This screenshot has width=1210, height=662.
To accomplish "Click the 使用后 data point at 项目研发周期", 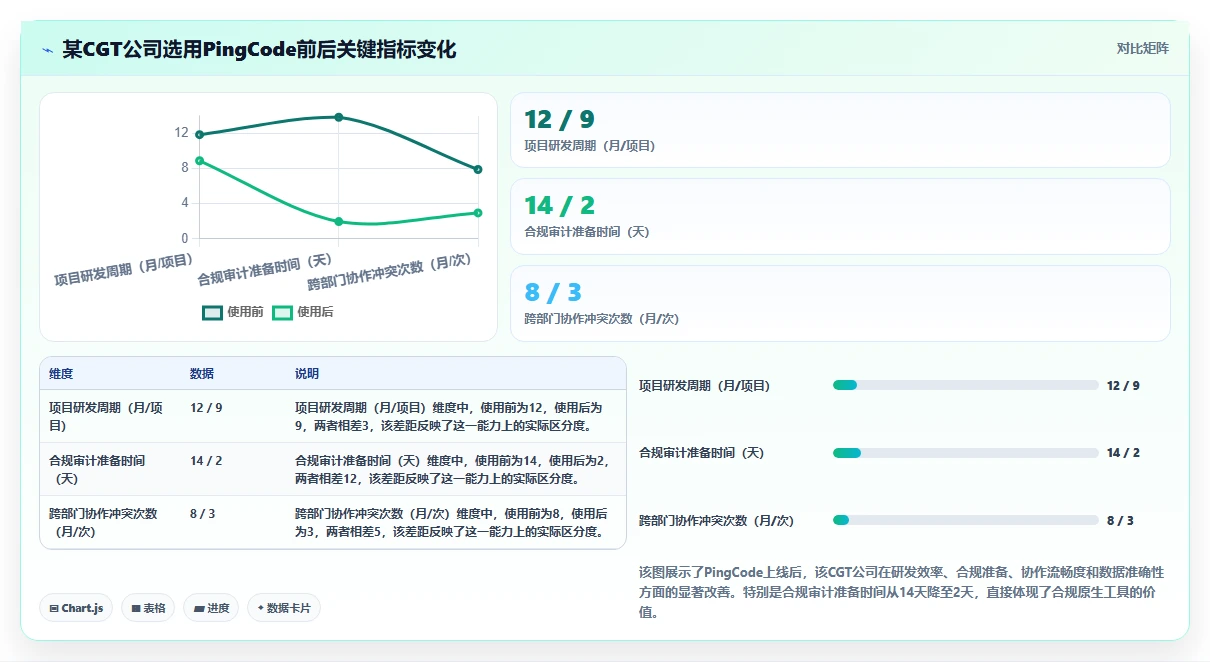I will point(200,160).
